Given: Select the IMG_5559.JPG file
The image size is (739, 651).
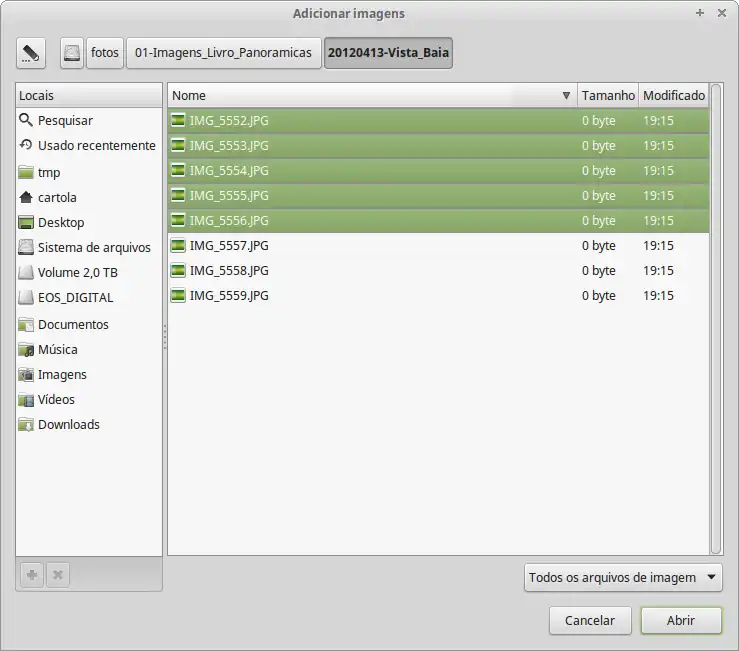Looking at the screenshot, I should [x=229, y=295].
